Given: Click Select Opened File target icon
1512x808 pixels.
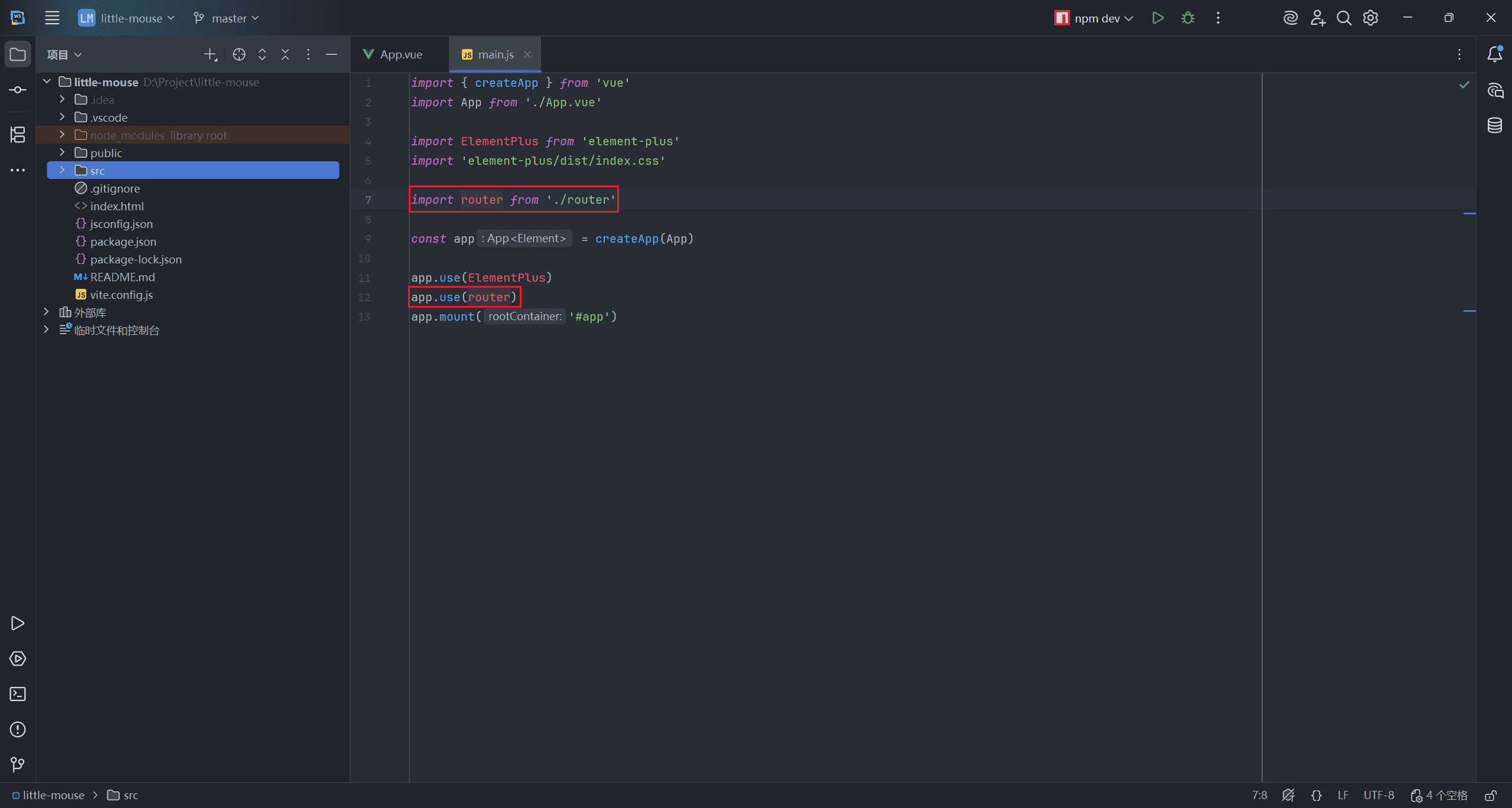Looking at the screenshot, I should (x=239, y=55).
